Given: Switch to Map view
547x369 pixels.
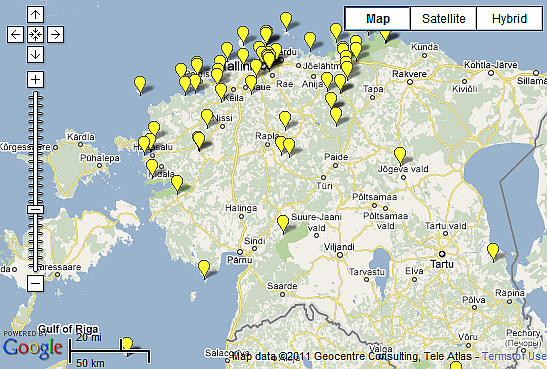Looking at the screenshot, I should 377,18.
